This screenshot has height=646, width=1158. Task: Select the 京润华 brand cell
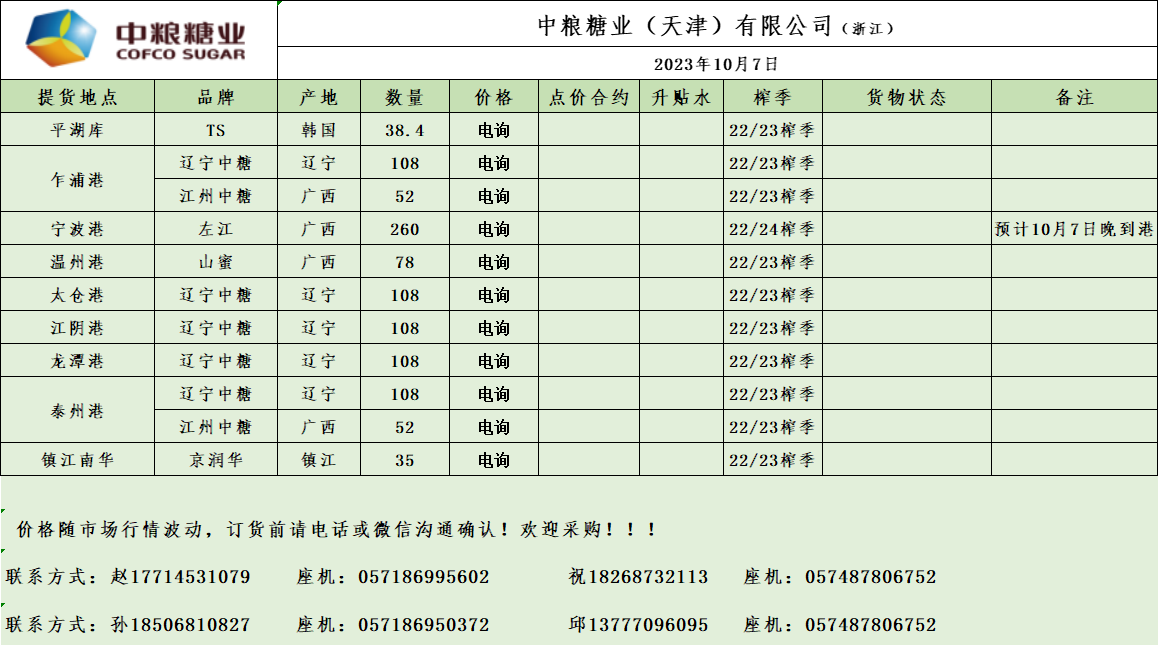216,460
